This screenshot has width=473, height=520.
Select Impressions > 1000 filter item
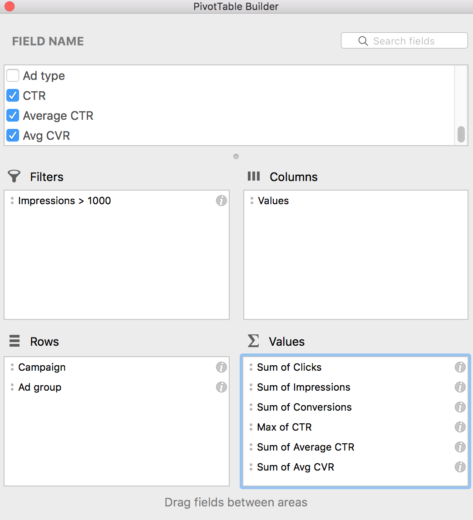(x=64, y=201)
